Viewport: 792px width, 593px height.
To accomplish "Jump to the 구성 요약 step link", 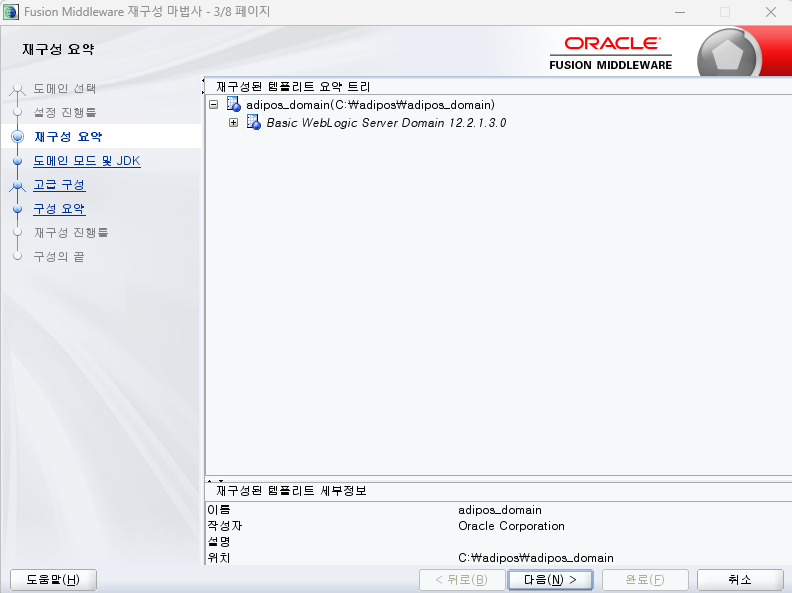I will coord(59,209).
